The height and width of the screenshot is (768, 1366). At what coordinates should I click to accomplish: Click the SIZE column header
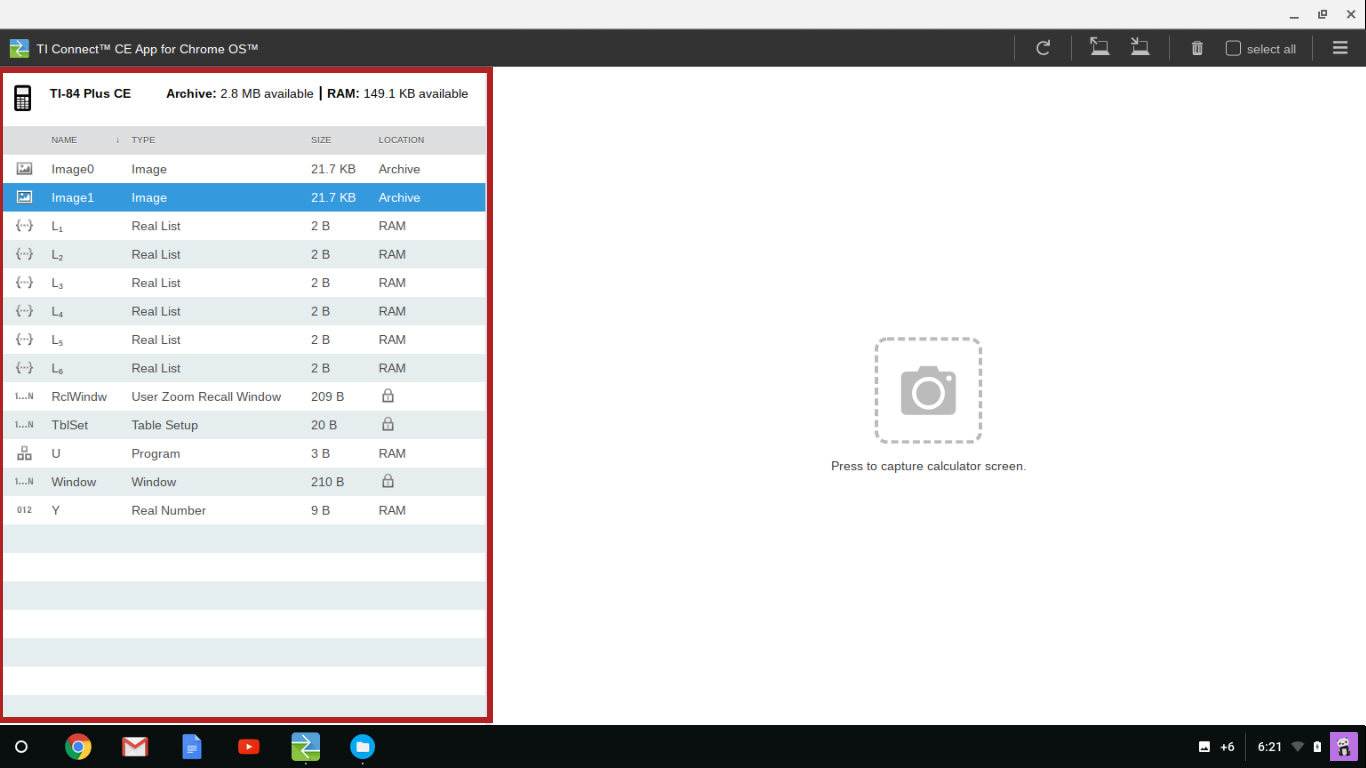(321, 140)
